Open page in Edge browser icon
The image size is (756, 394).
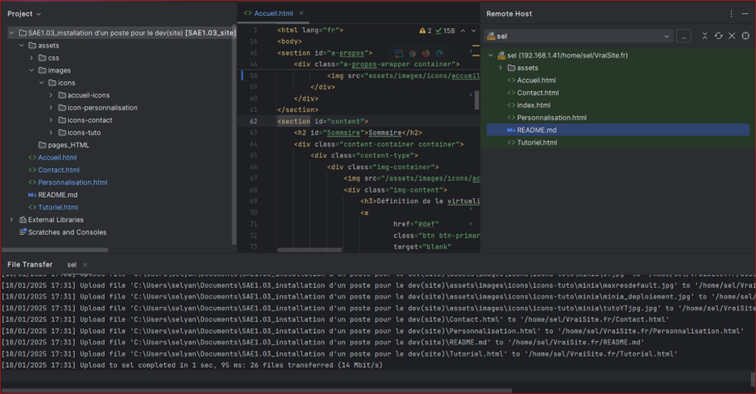coord(439,53)
